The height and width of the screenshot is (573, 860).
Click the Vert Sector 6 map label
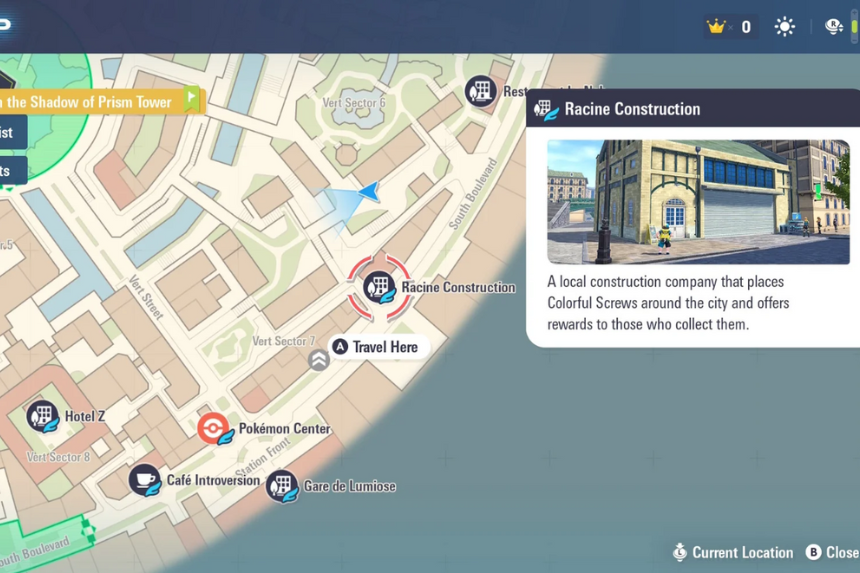(x=353, y=103)
